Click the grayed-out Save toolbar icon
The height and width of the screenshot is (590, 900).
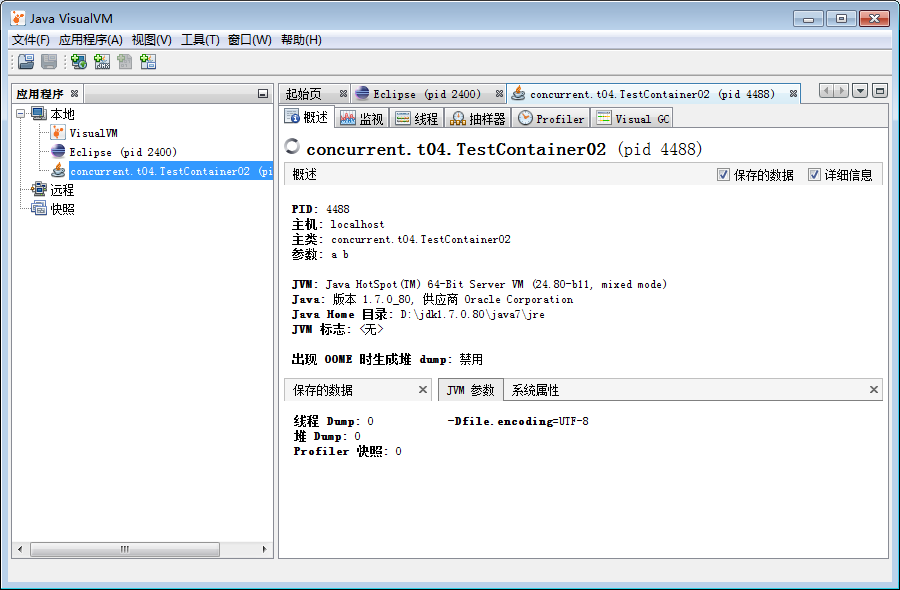click(49, 62)
